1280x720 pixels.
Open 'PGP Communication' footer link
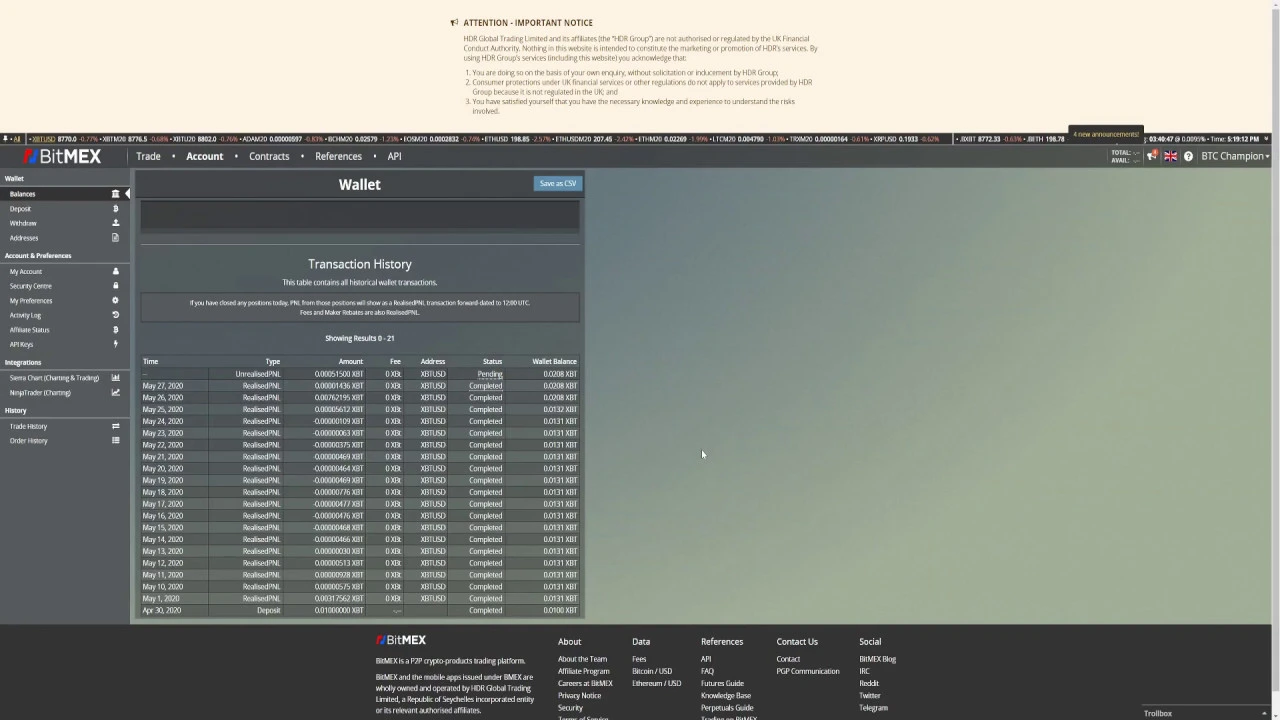808,671
